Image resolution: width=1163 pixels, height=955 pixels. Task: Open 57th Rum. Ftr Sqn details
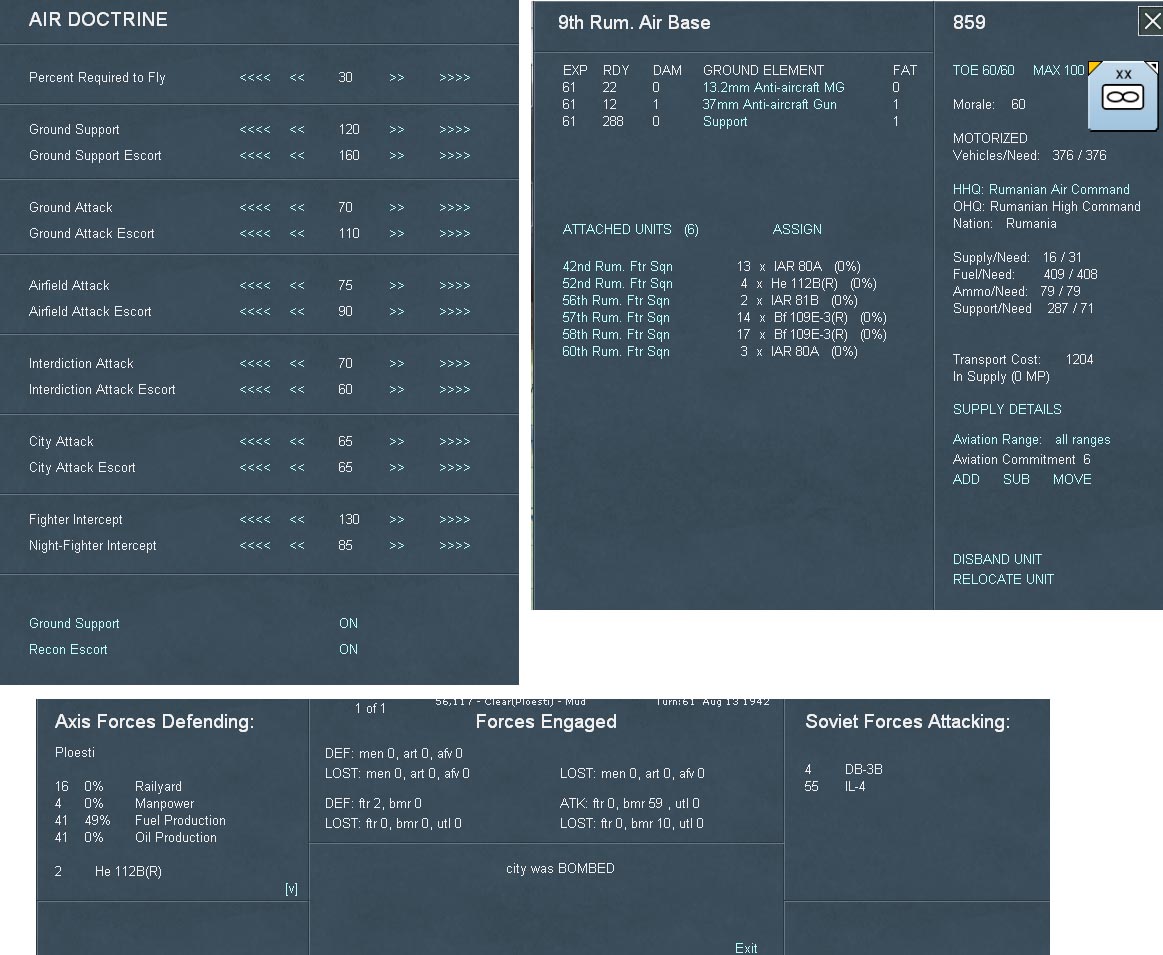(616, 317)
